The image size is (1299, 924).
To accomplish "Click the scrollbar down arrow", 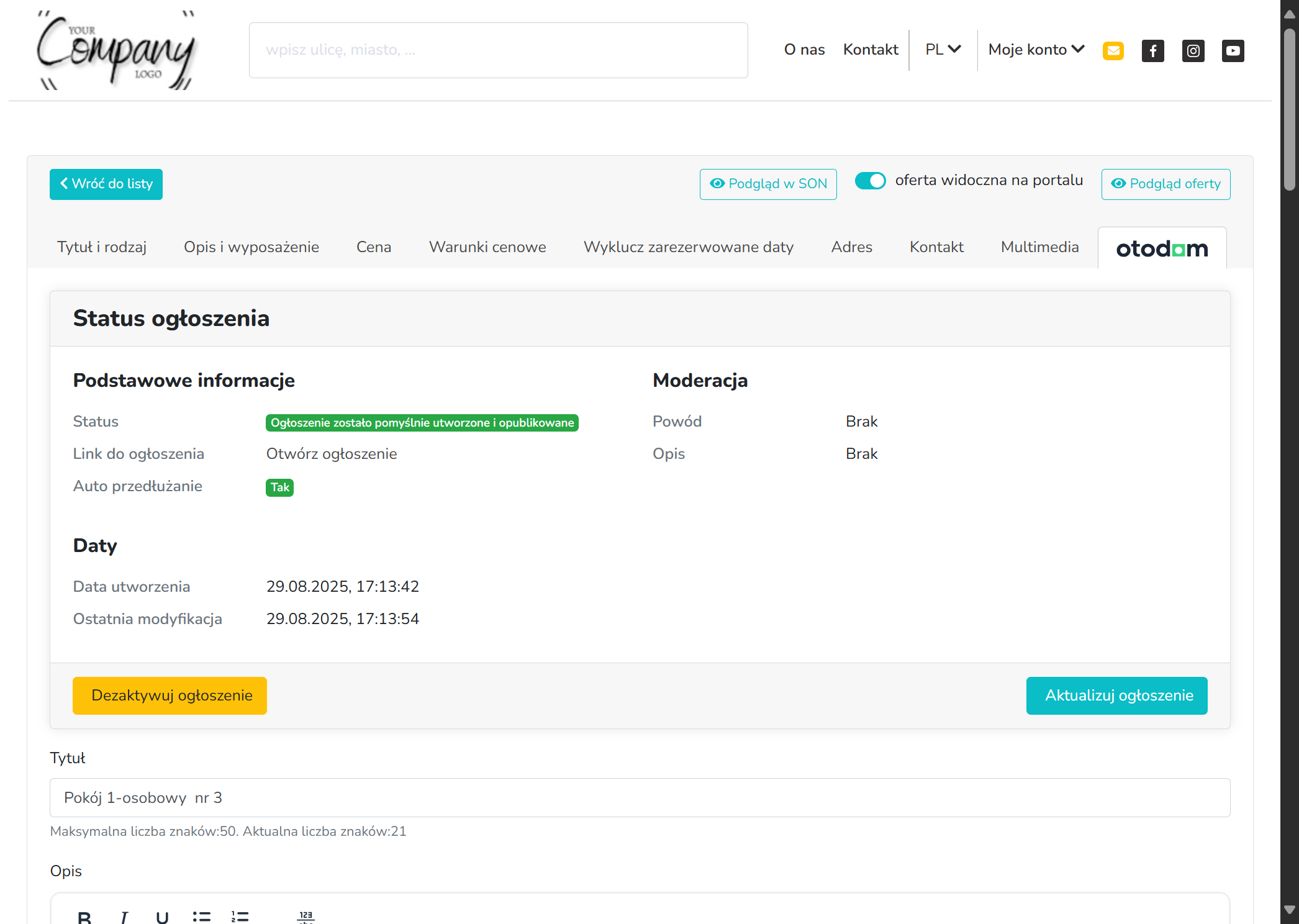I will coord(1290,910).
